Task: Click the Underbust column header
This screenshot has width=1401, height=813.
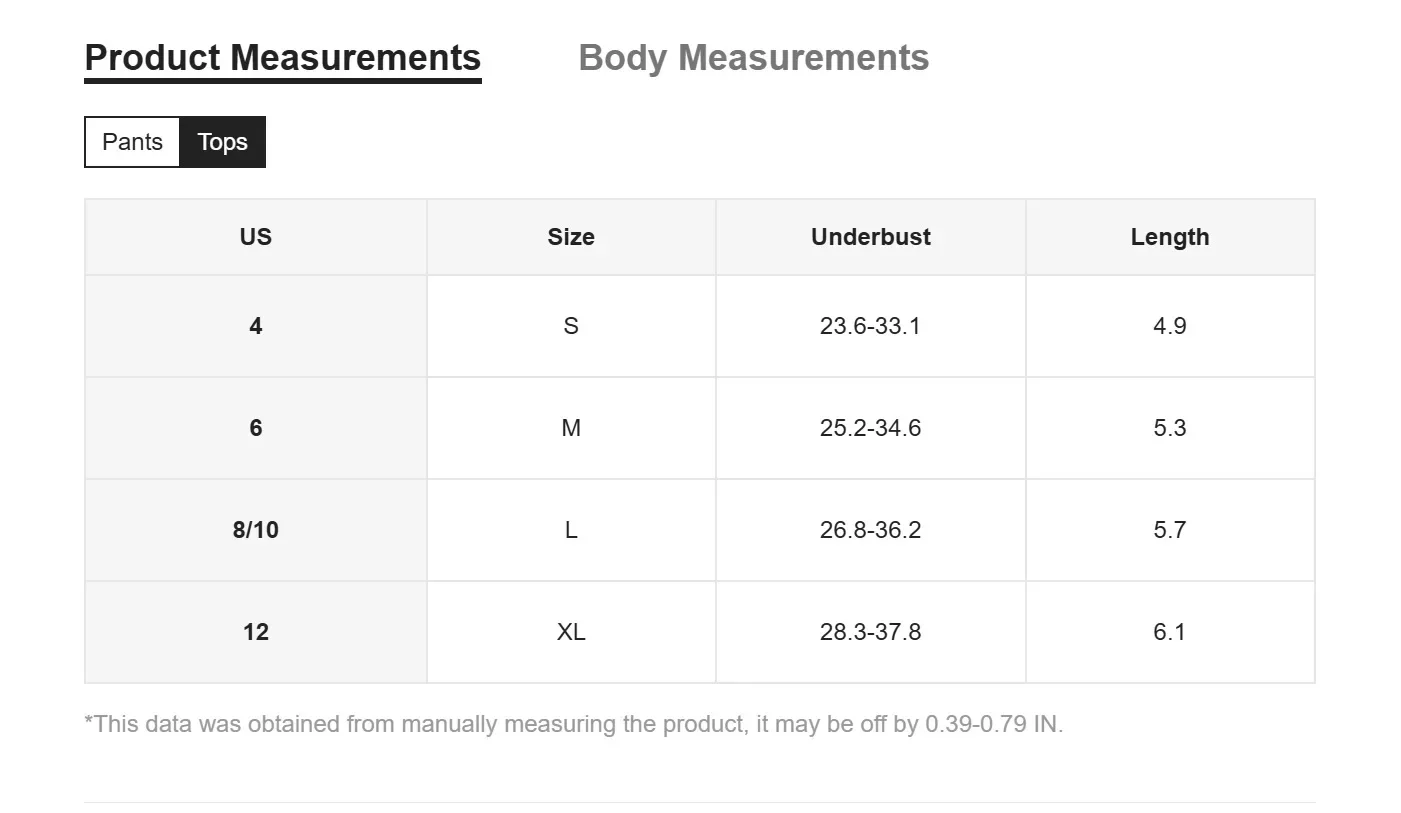Action: [x=870, y=237]
